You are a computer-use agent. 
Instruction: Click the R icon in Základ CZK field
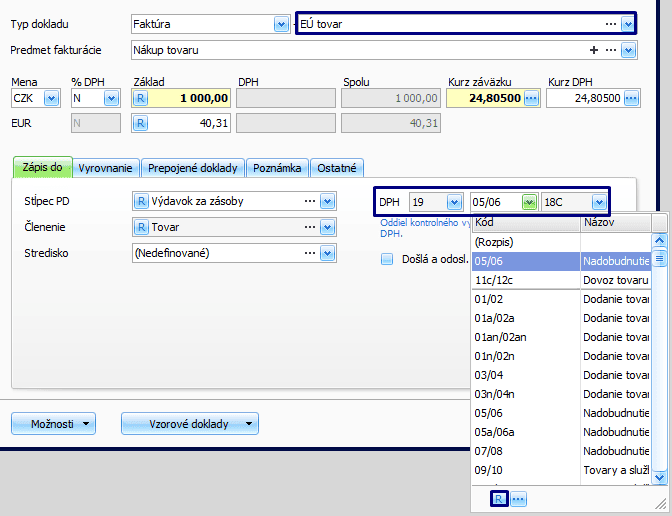pyautogui.click(x=141, y=98)
